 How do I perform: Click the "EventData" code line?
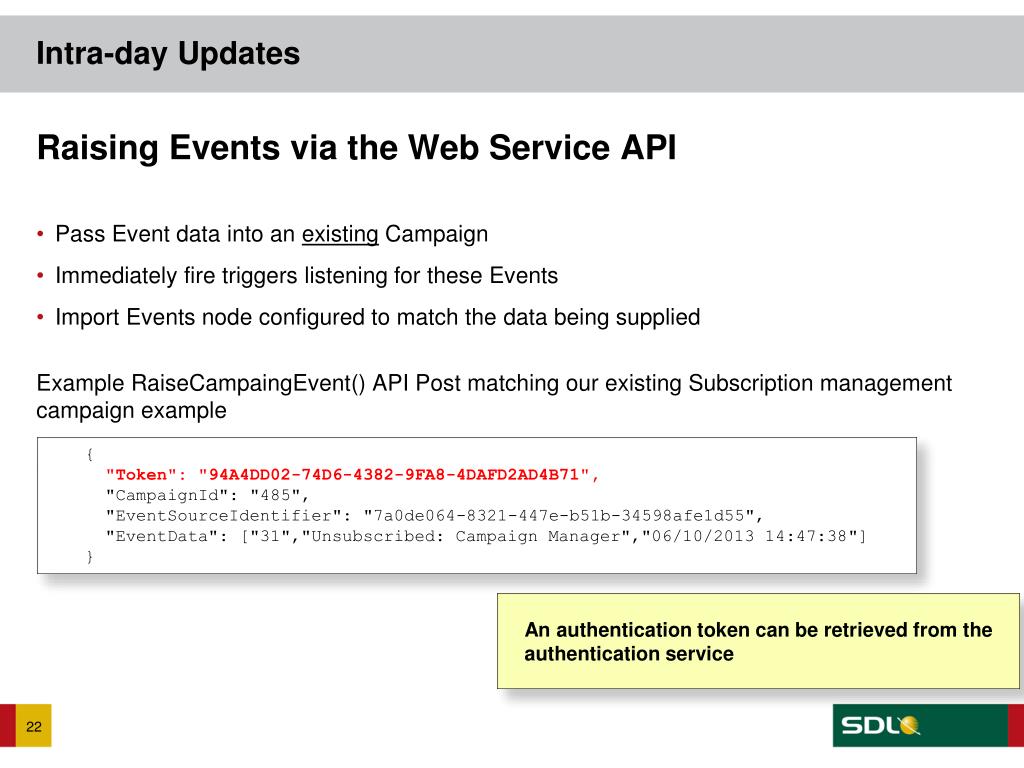click(486, 536)
